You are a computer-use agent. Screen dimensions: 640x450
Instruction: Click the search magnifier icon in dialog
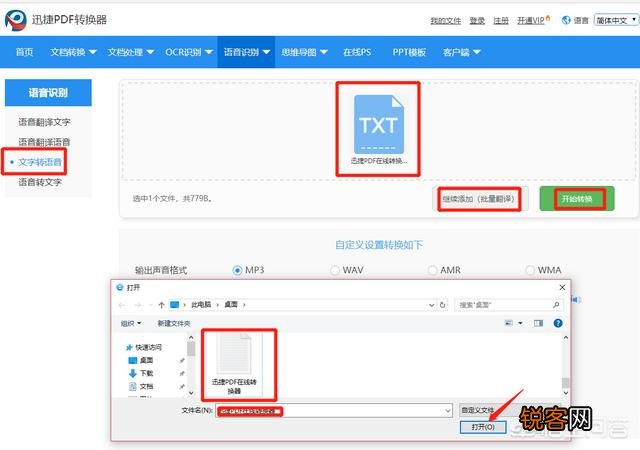click(x=556, y=305)
